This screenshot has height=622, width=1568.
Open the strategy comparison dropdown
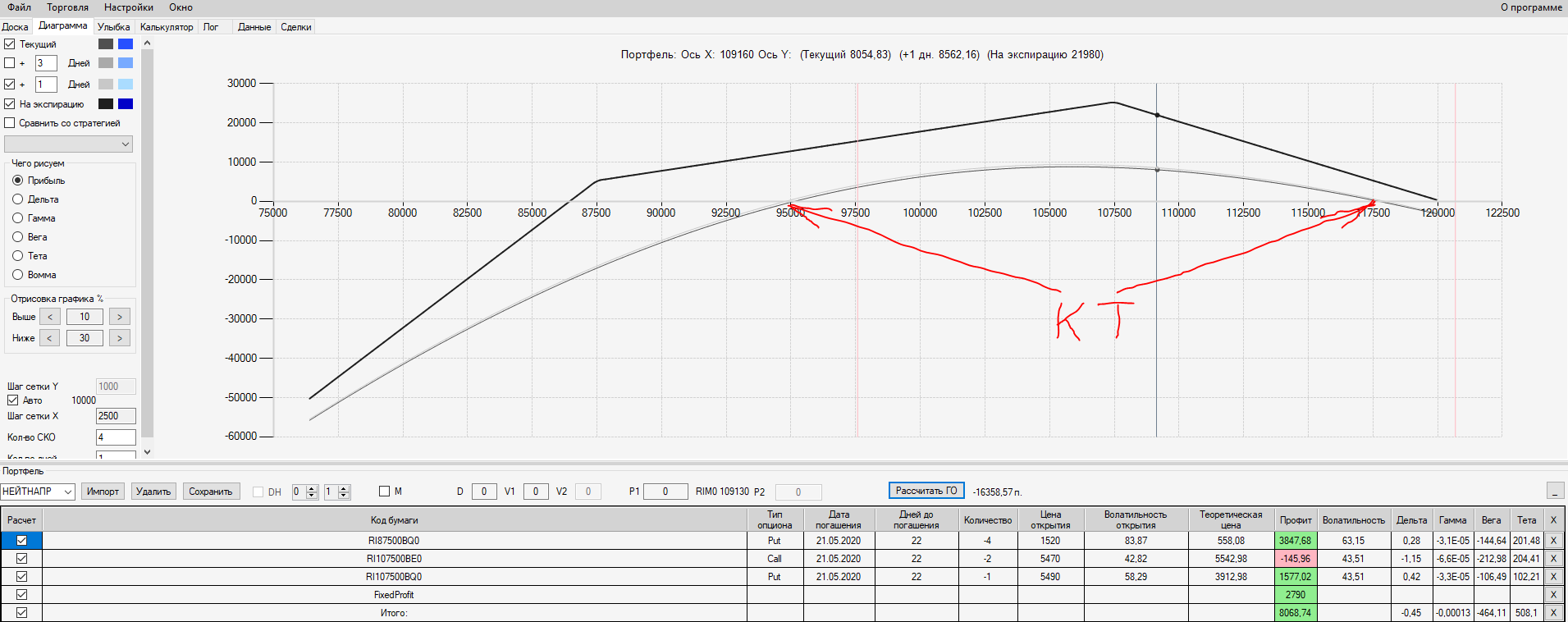pos(68,144)
